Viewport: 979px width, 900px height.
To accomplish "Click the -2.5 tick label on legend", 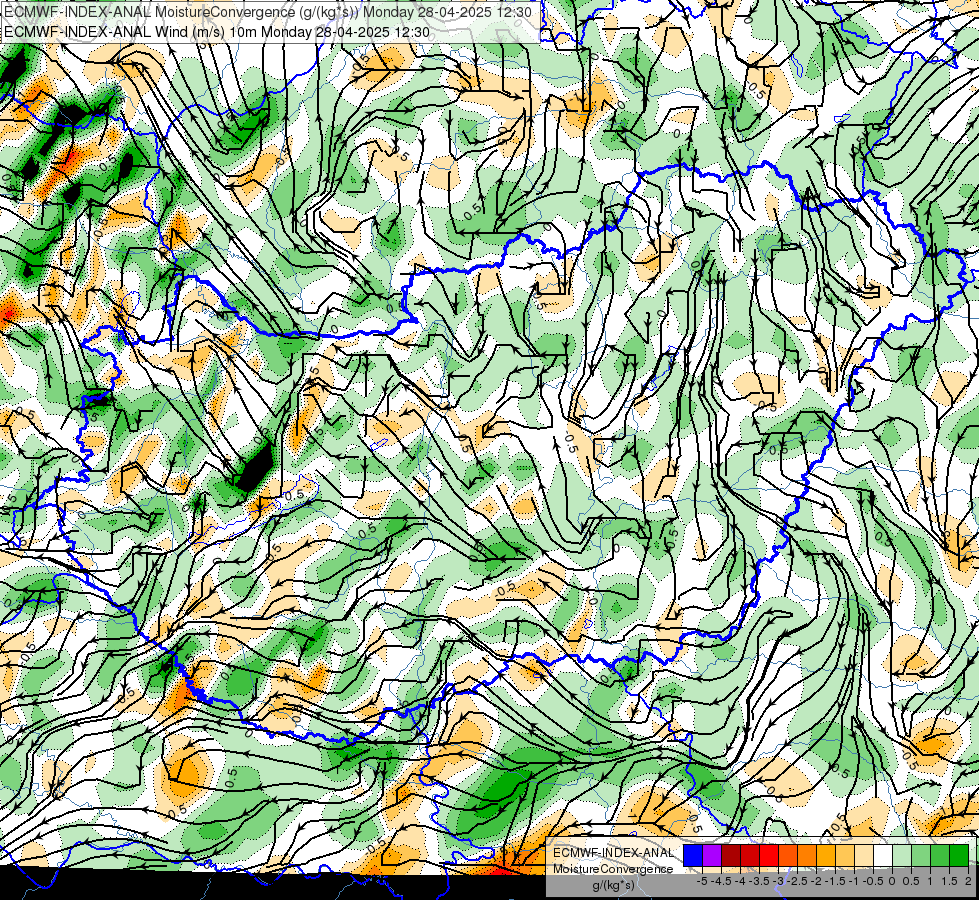I will pyautogui.click(x=797, y=881).
